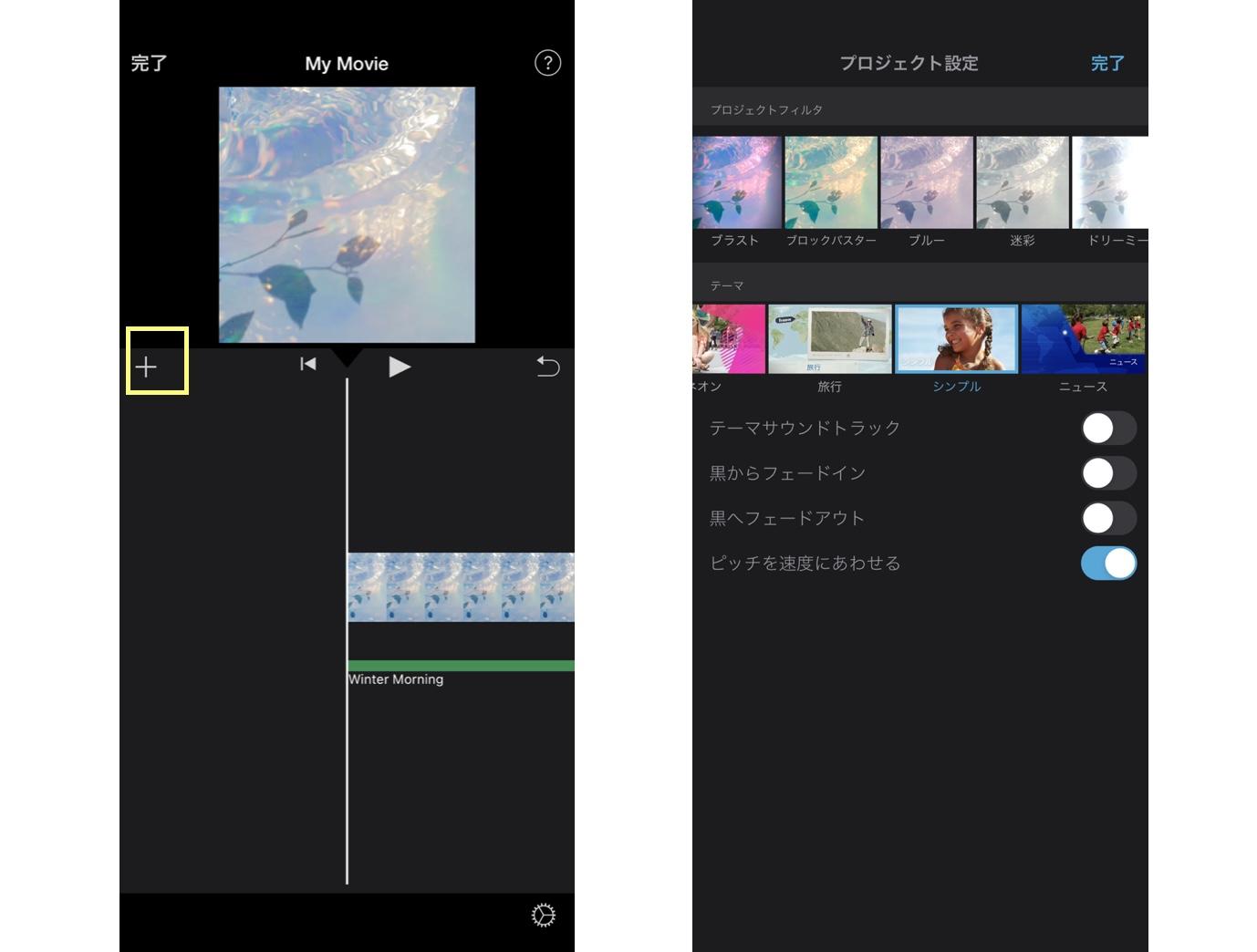
Task: Enable テーマサウンドトラック switch
Action: pyautogui.click(x=1108, y=428)
